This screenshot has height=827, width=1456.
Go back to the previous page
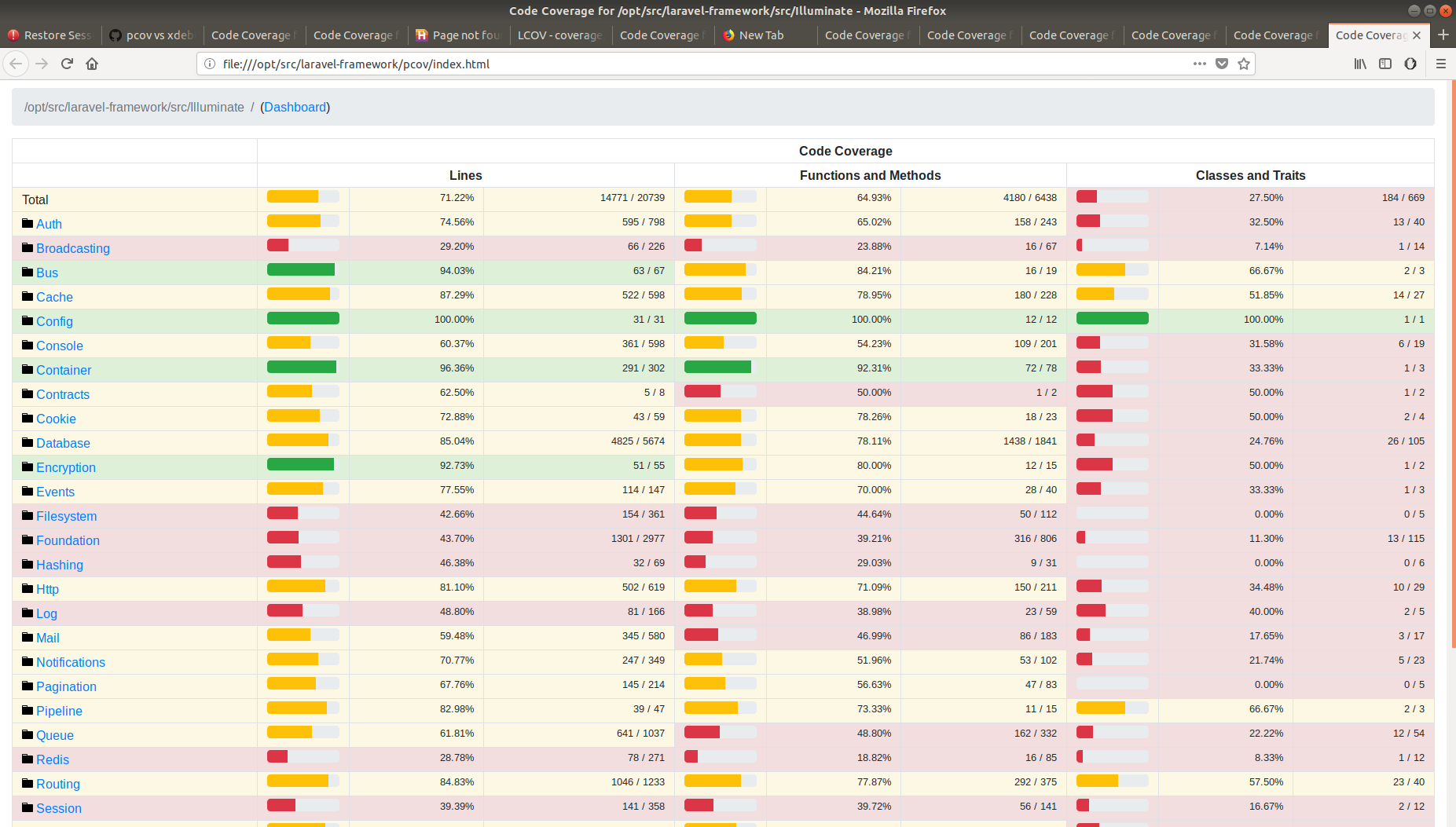click(17, 64)
